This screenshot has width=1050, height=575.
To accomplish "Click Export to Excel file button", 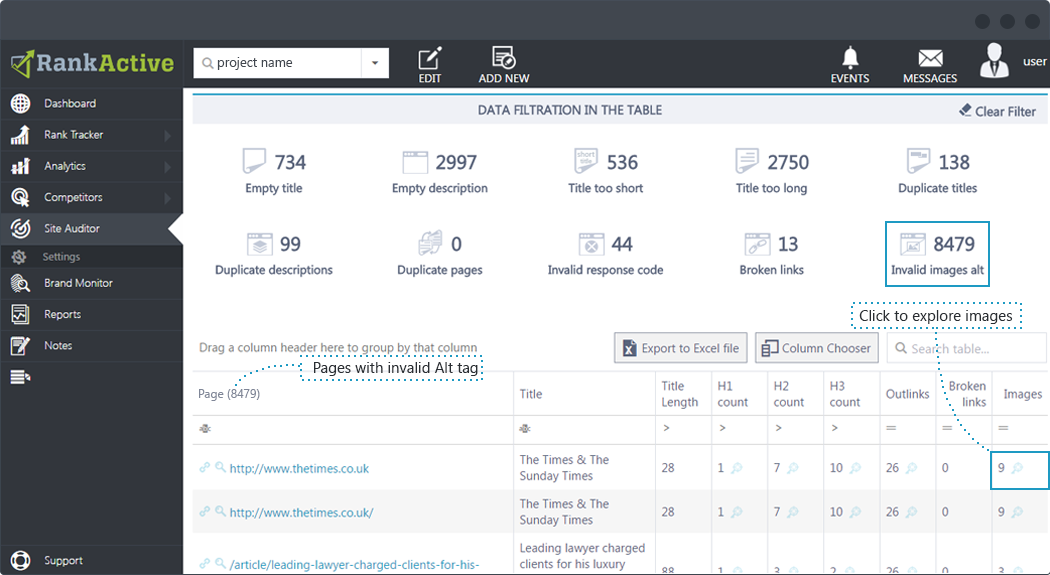I will (x=681, y=348).
